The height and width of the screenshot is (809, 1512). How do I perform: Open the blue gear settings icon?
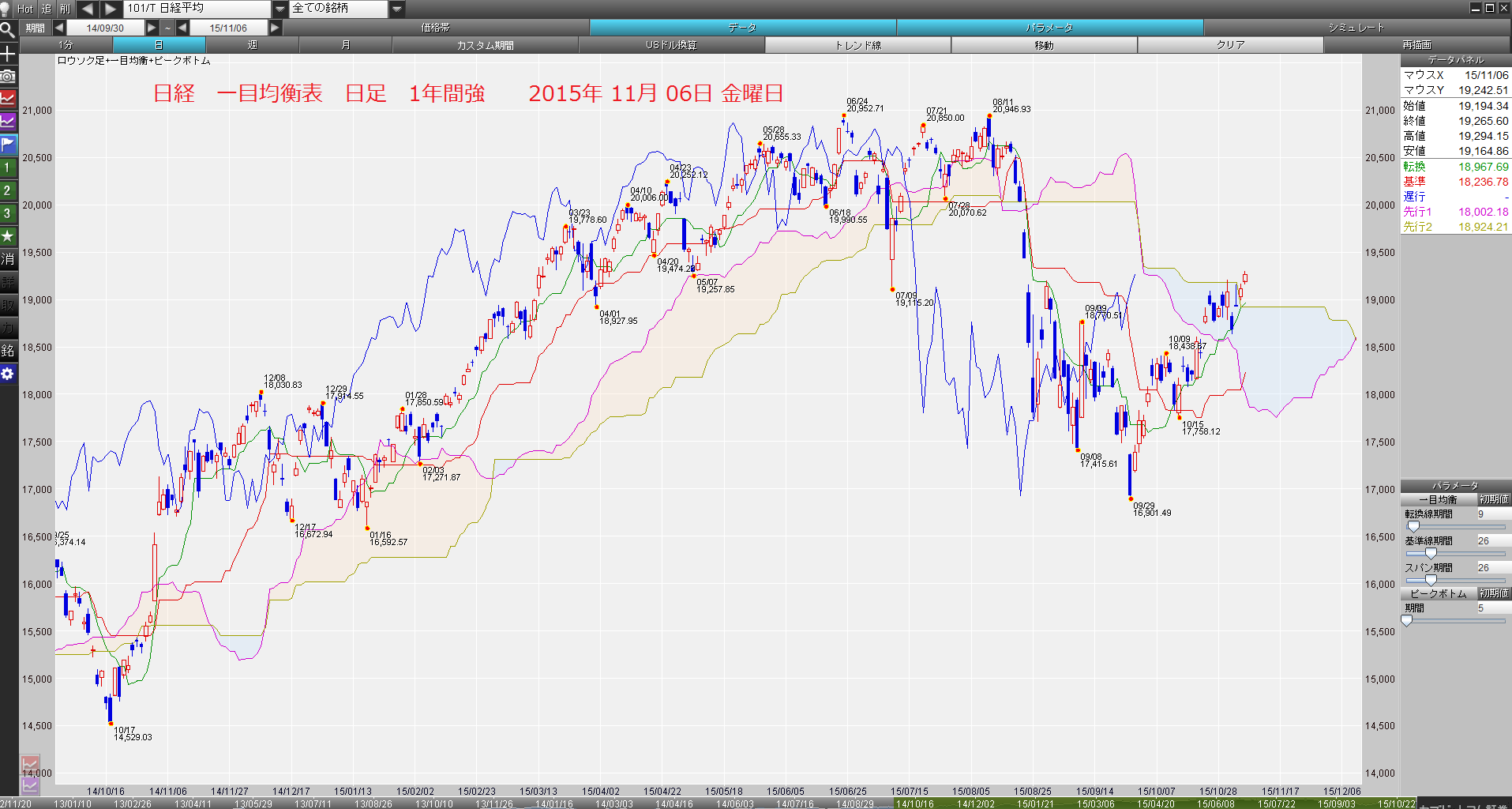pos(8,374)
